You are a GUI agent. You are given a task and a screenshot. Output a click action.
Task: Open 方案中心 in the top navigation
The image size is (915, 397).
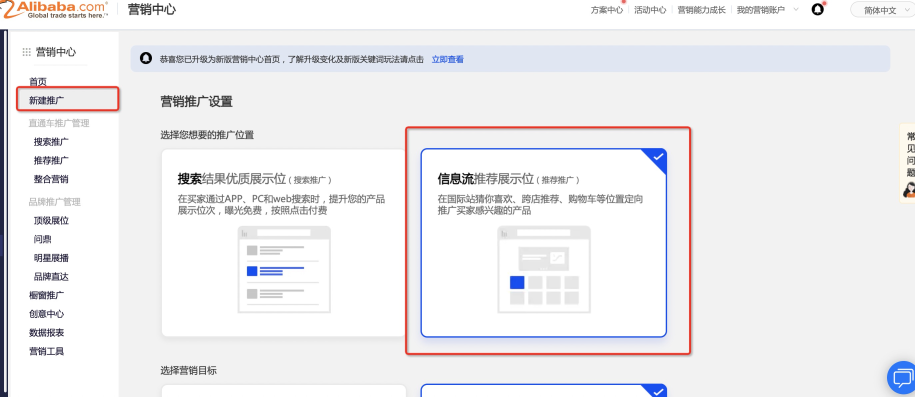point(607,10)
